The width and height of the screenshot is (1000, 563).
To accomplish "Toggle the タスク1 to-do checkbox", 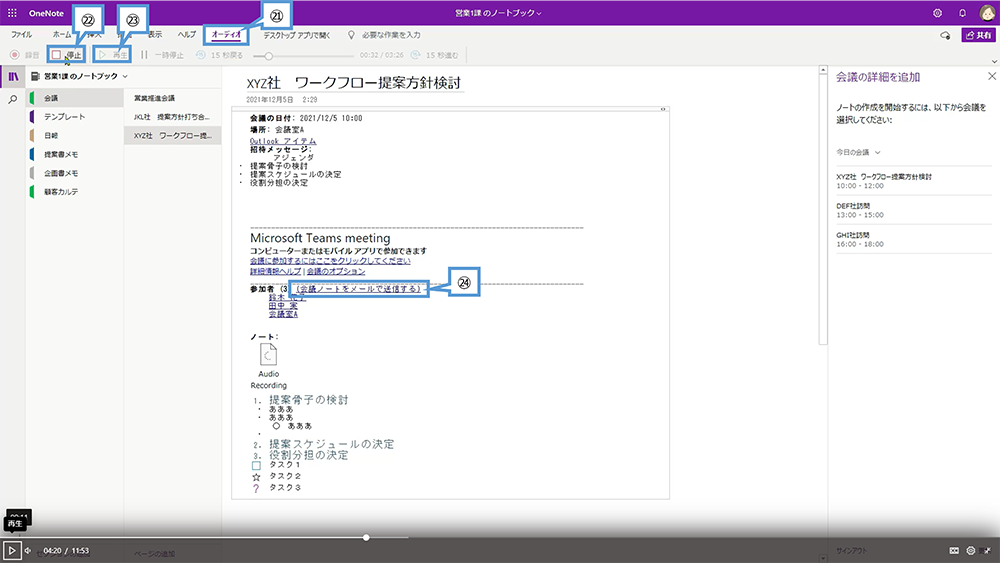I will click(256, 466).
